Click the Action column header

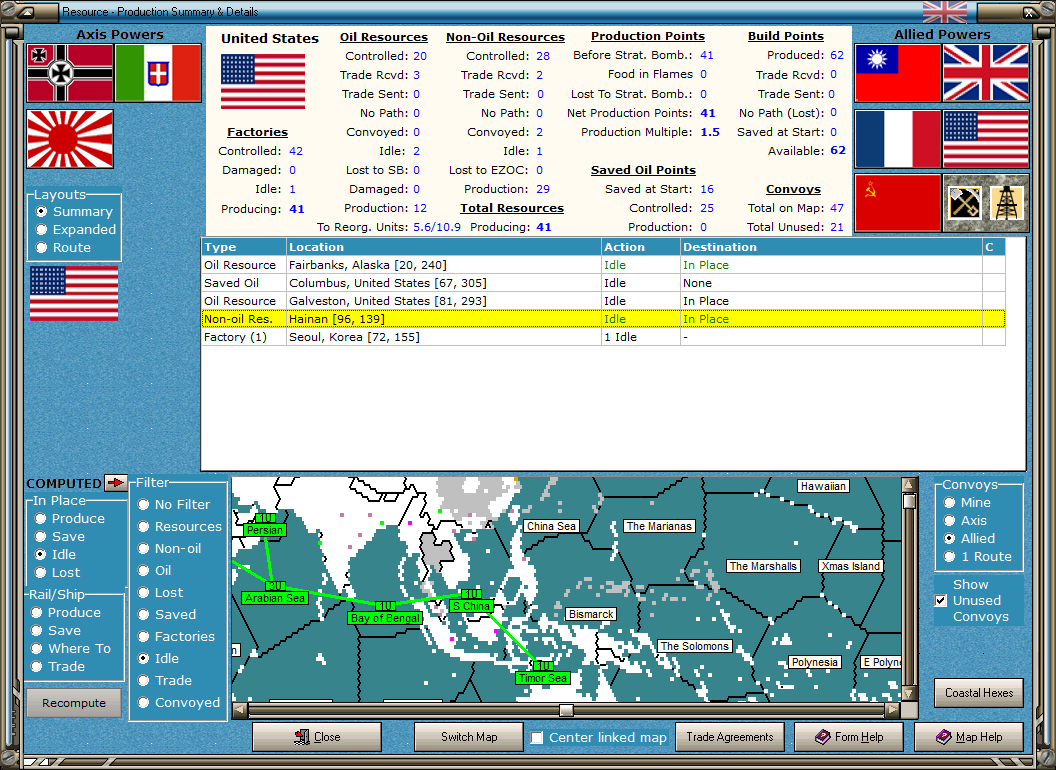pos(640,247)
